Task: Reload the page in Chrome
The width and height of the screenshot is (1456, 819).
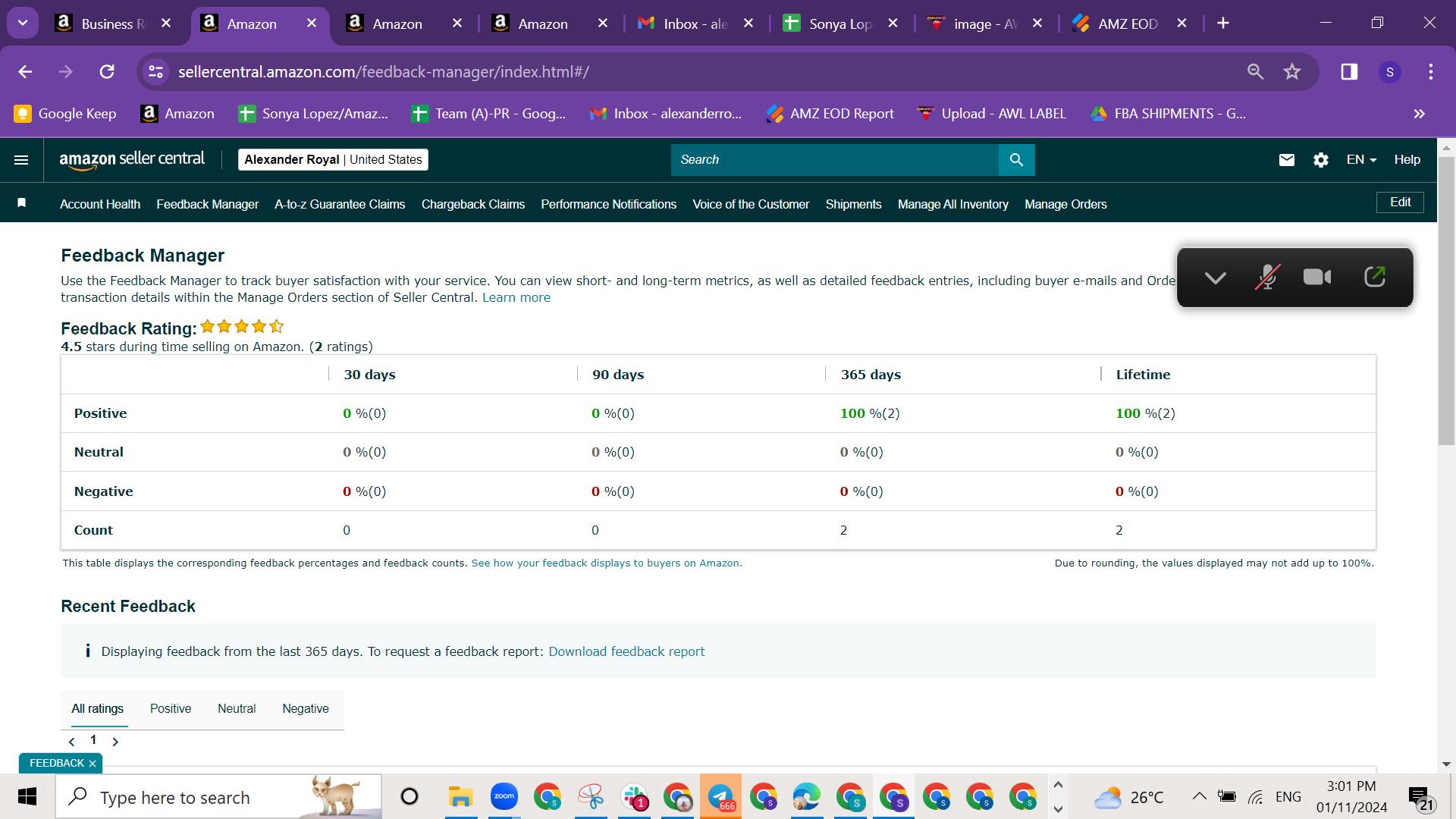Action: 107,71
